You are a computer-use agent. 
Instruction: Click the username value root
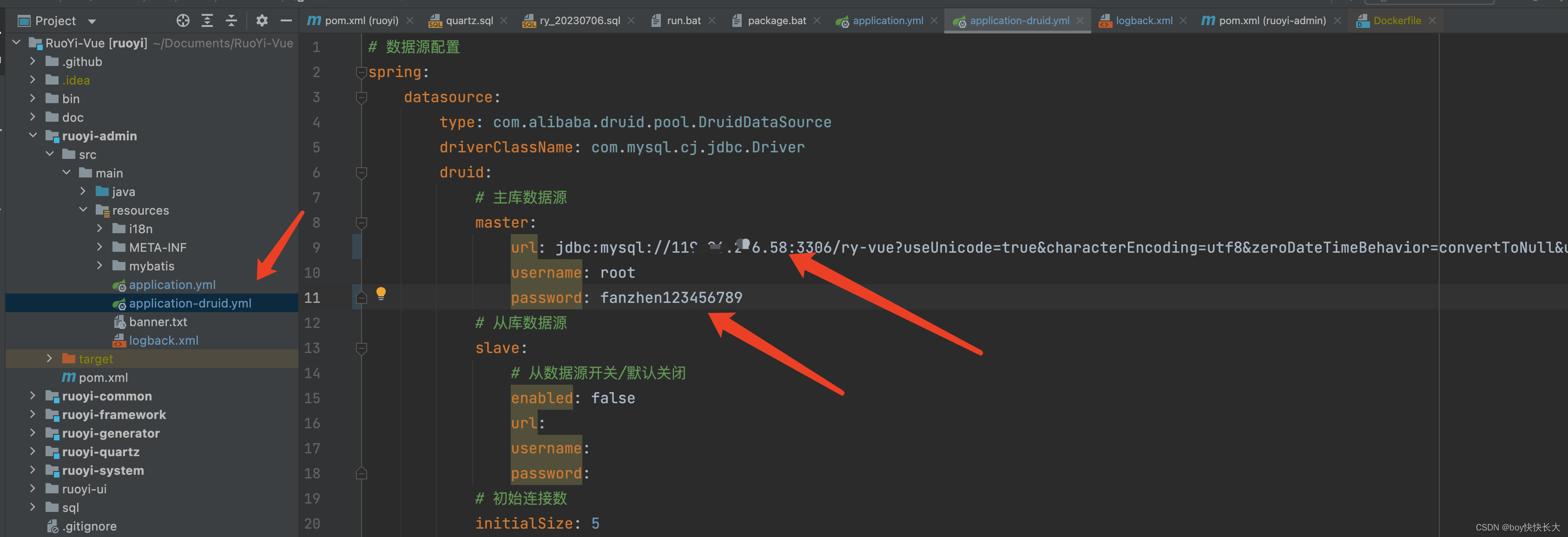(618, 273)
